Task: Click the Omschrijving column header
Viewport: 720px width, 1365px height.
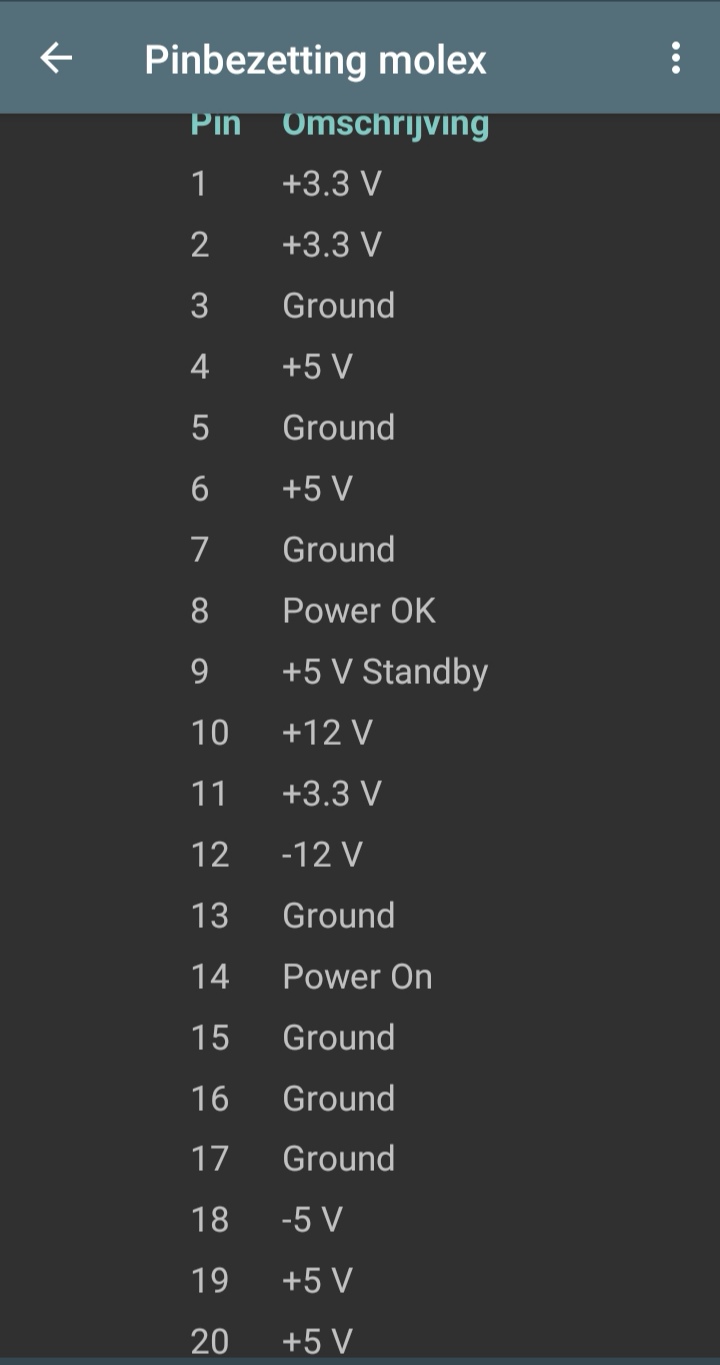Action: coord(385,125)
